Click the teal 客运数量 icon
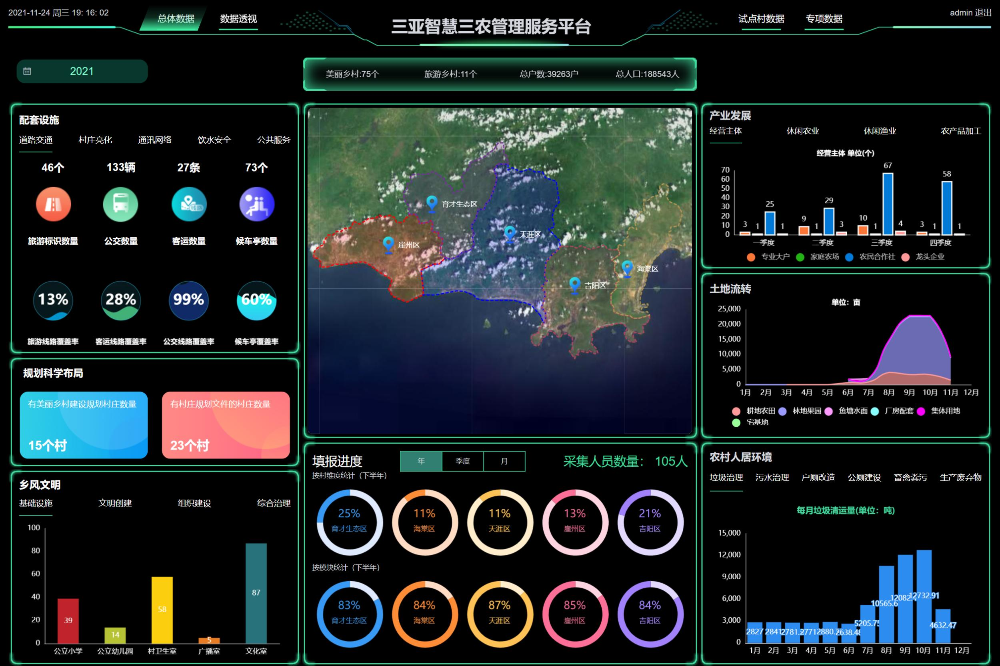 pyautogui.click(x=189, y=204)
